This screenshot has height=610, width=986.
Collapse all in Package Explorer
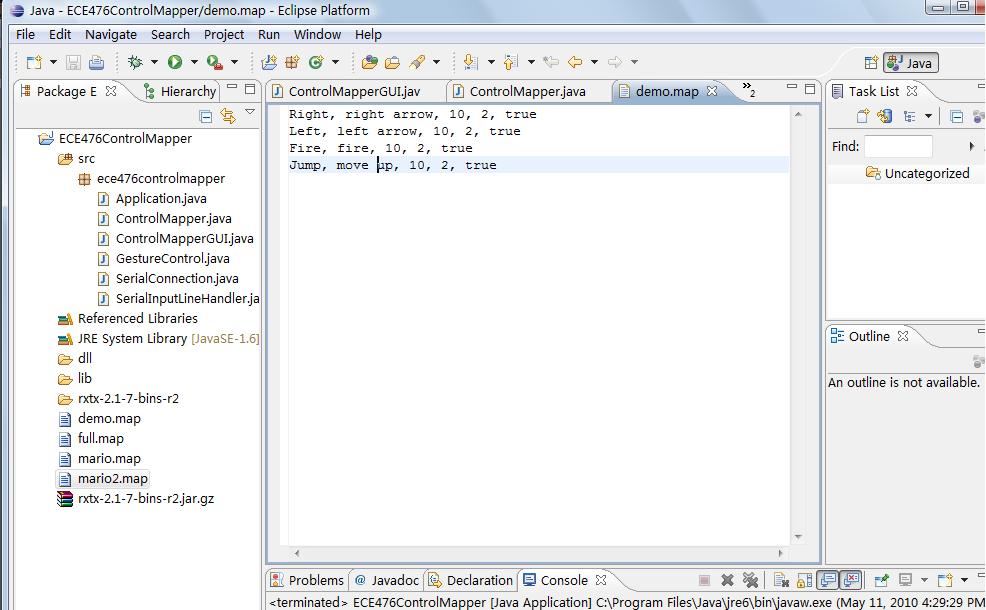click(x=206, y=116)
